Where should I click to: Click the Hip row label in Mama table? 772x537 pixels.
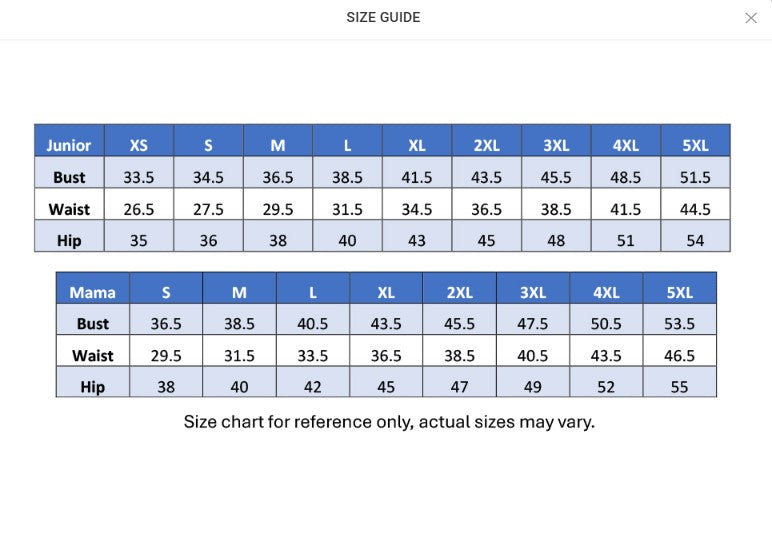point(93,387)
